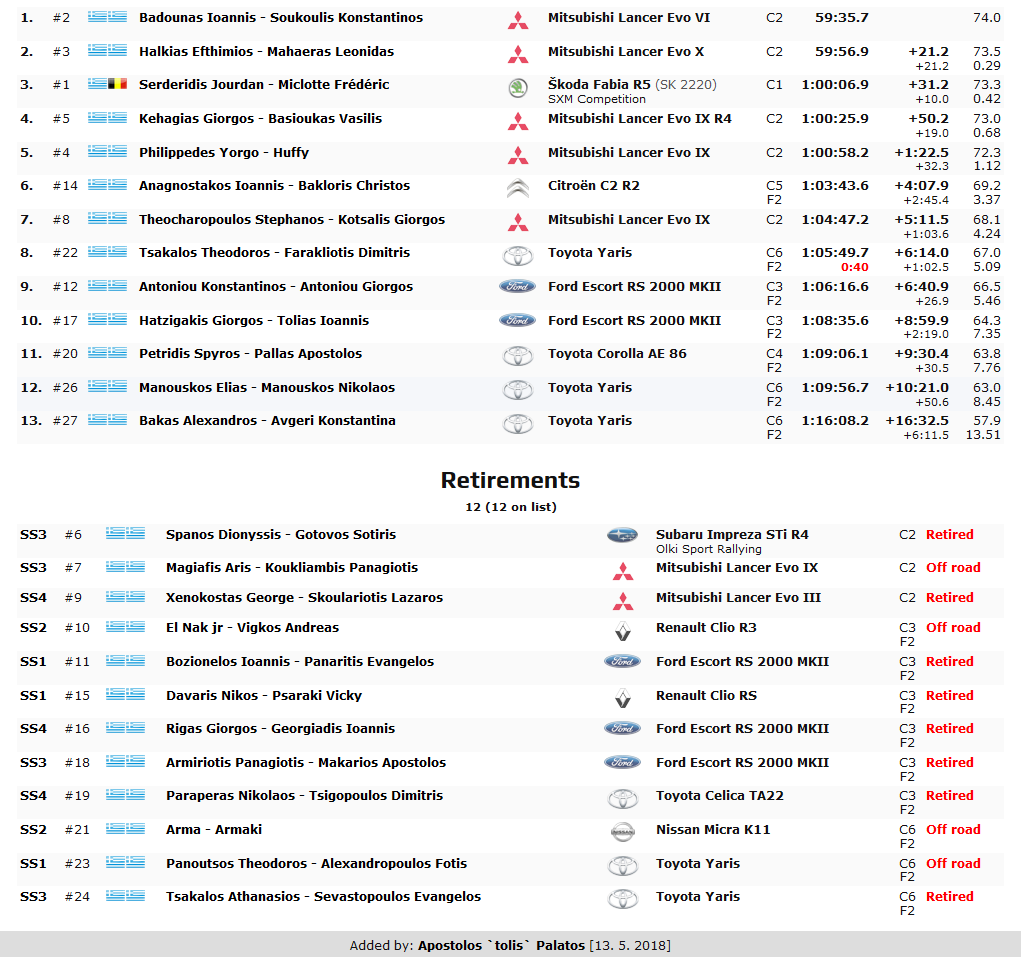Click Ford logo in Rigas Giorgos row
Image resolution: width=1021 pixels, height=957 pixels.
click(x=622, y=728)
